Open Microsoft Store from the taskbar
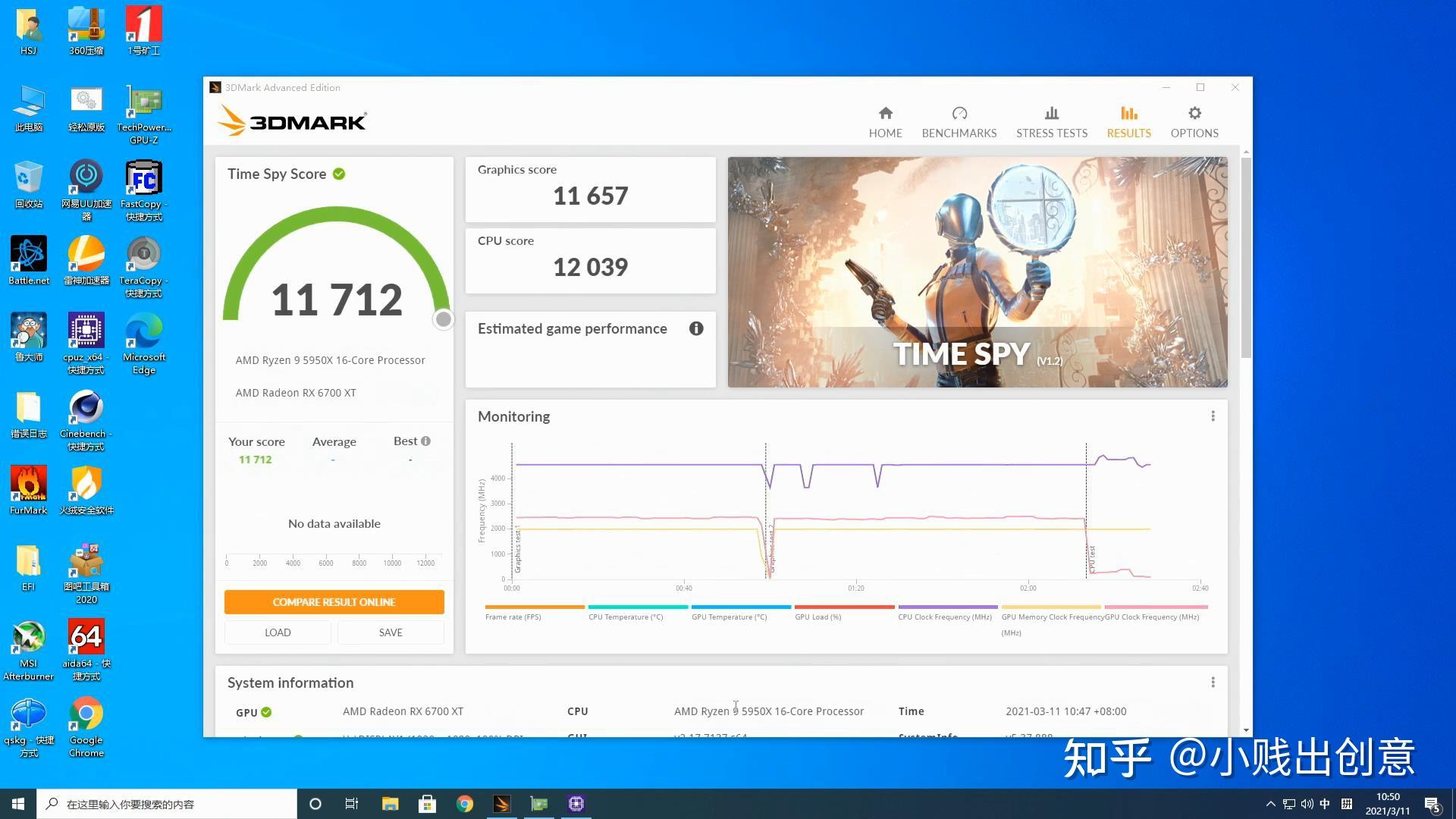The image size is (1456, 819). point(427,804)
